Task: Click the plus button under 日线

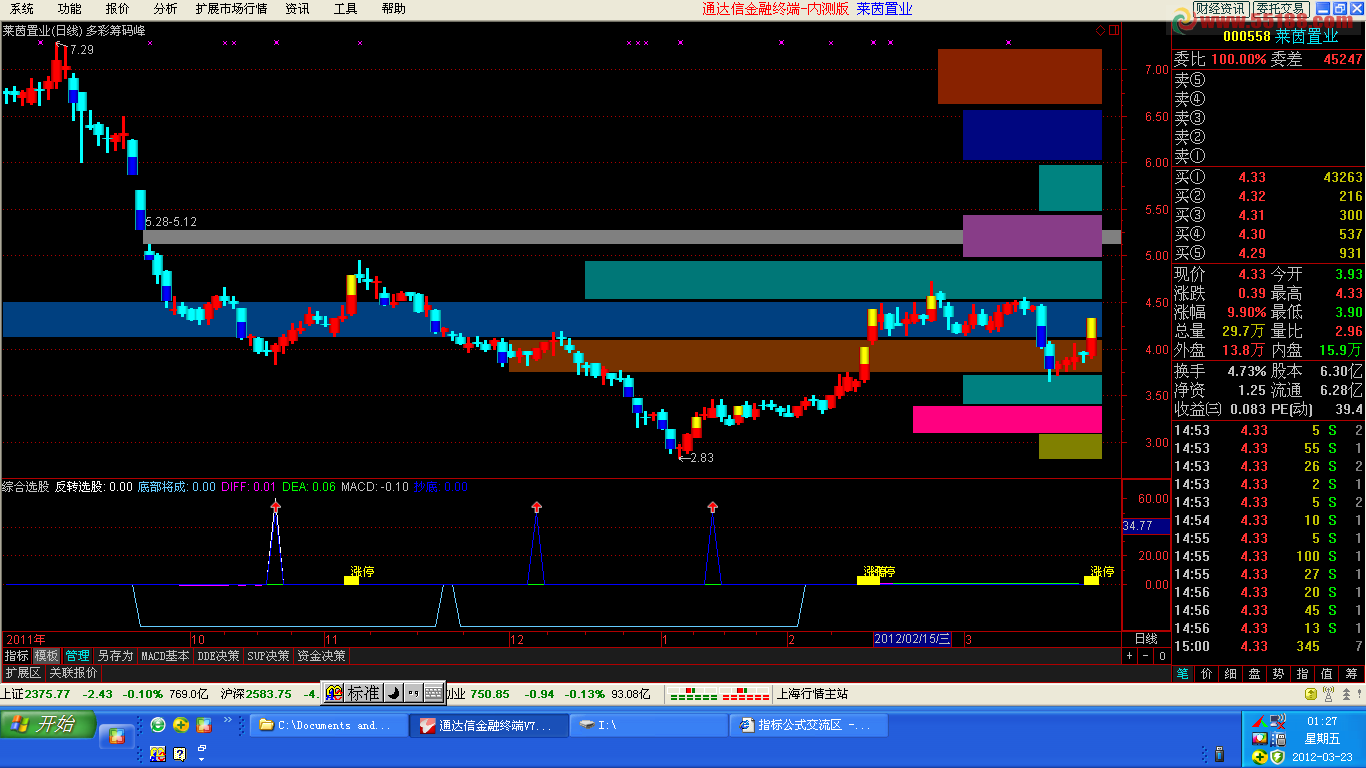Action: click(x=1129, y=656)
